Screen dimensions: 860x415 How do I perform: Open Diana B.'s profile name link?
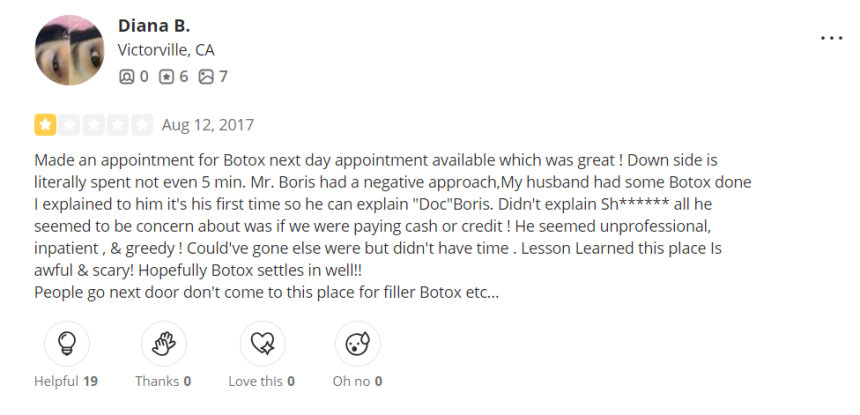[154, 25]
